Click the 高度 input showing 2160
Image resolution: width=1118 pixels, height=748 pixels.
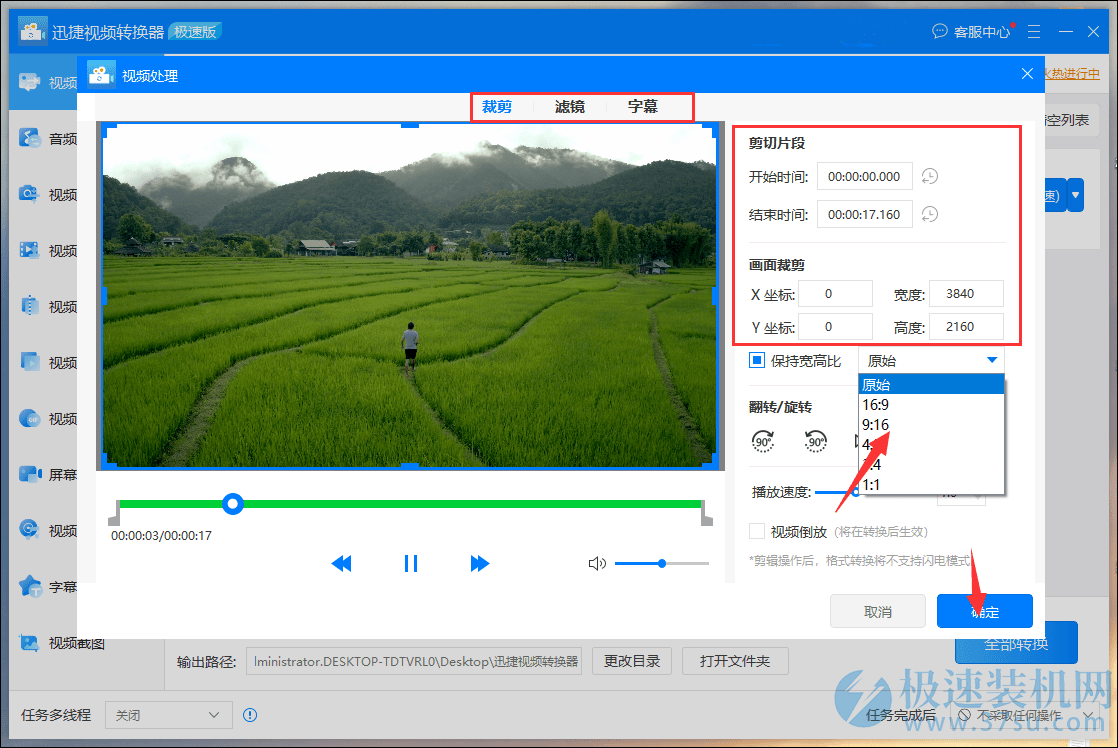(x=966, y=327)
